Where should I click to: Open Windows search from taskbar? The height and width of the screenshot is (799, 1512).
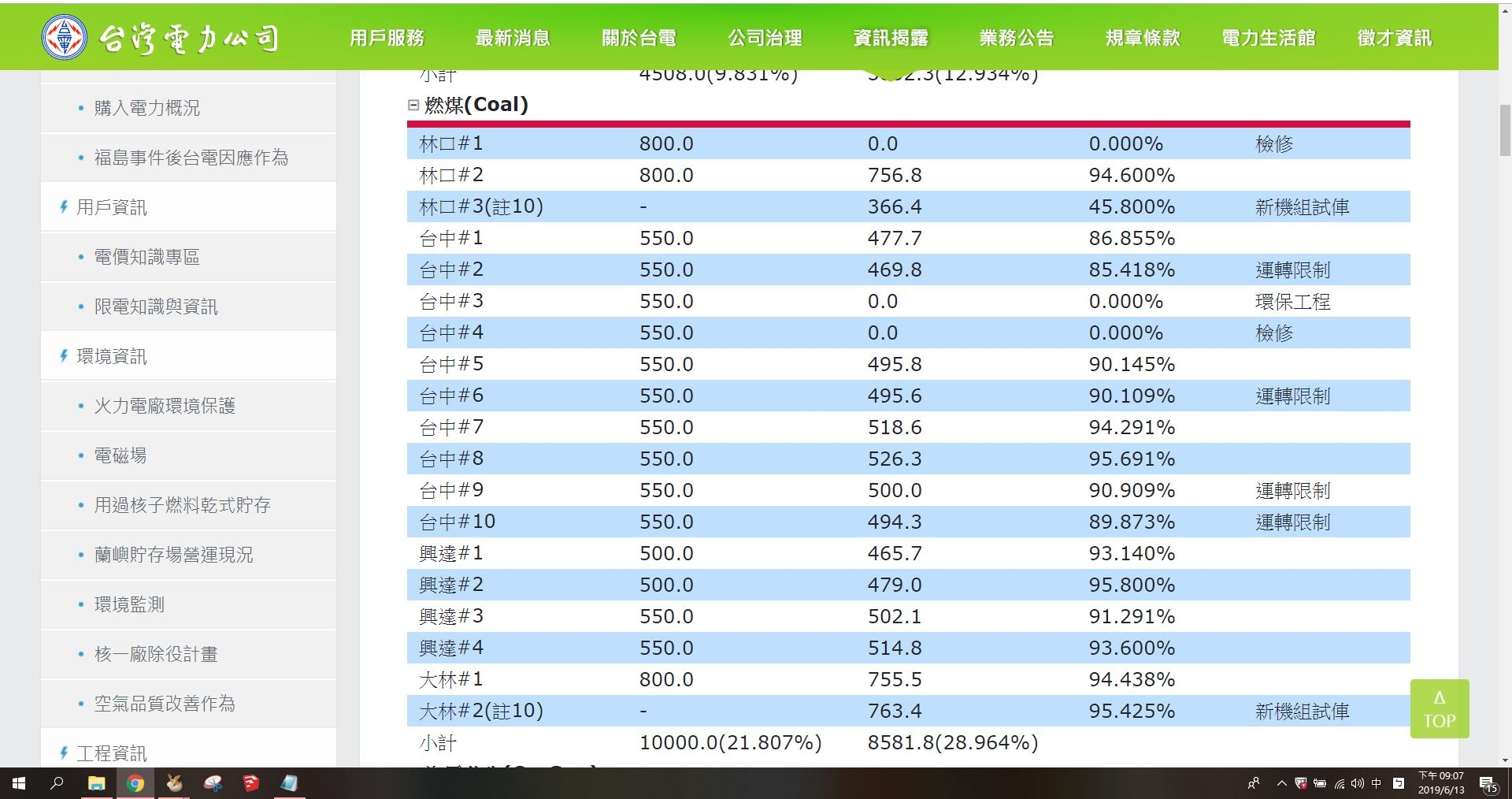[57, 783]
